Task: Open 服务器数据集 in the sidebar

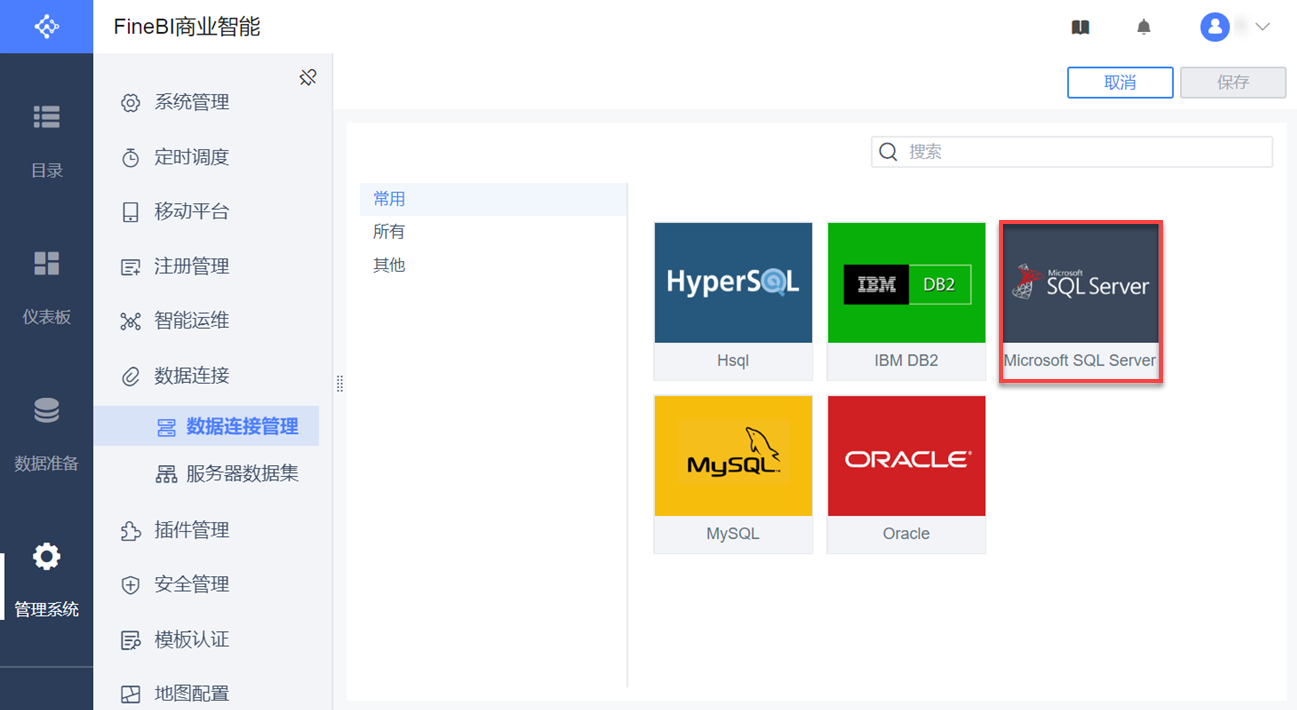Action: pos(241,474)
